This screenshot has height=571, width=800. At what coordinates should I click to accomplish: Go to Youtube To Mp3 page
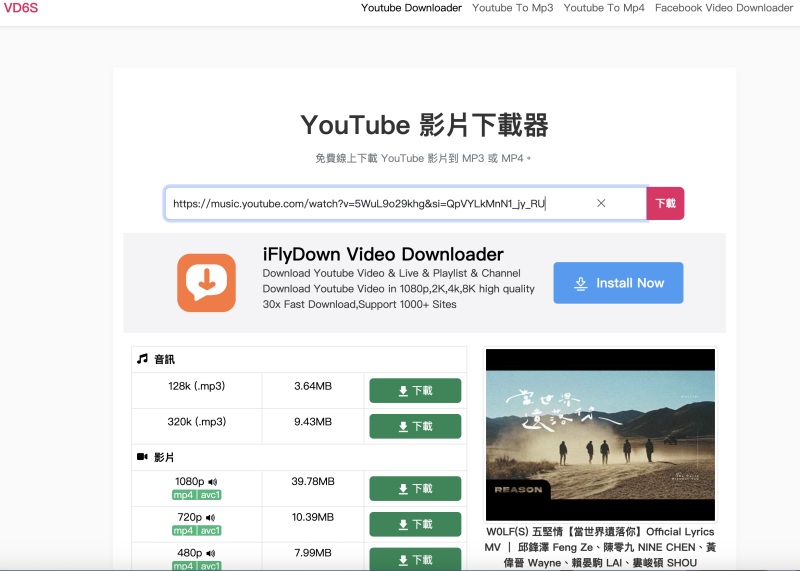(512, 8)
